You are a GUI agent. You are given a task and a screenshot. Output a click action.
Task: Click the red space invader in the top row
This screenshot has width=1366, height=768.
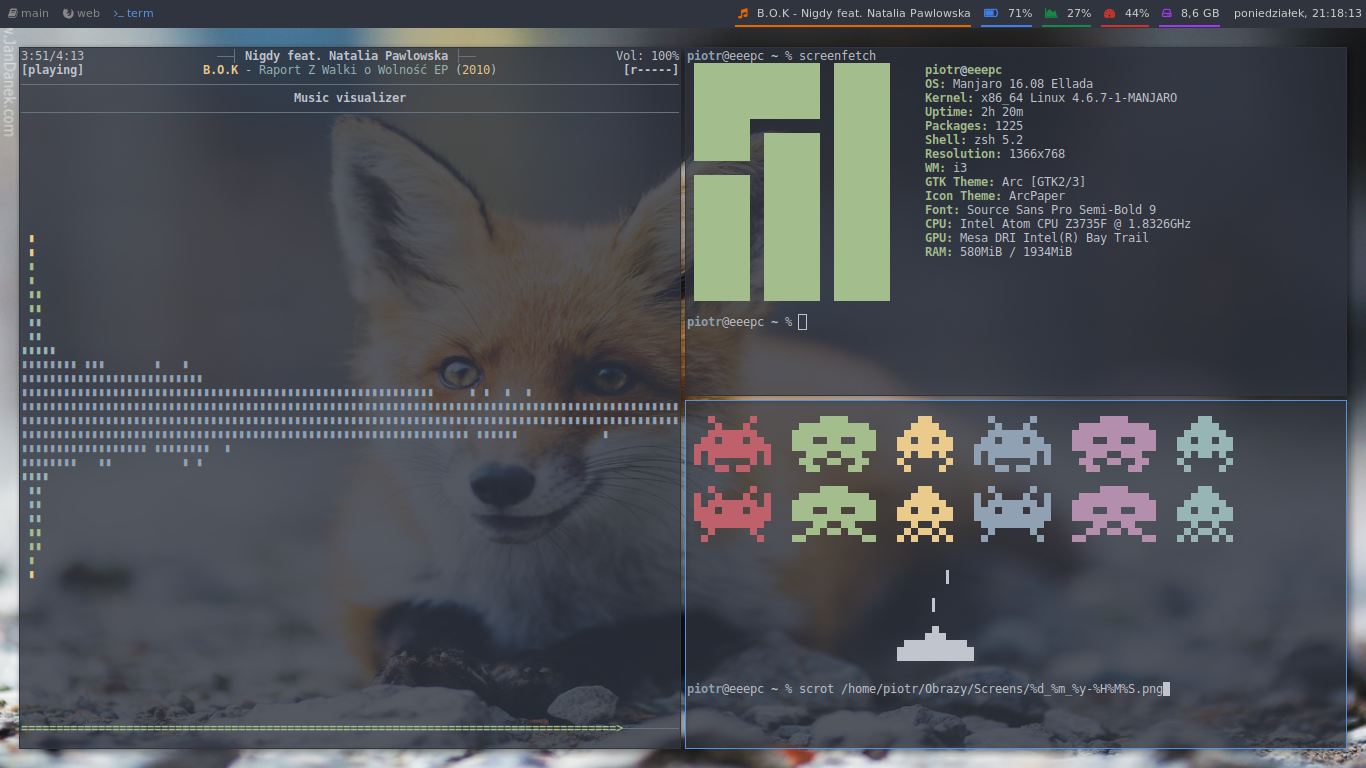pyautogui.click(x=732, y=444)
